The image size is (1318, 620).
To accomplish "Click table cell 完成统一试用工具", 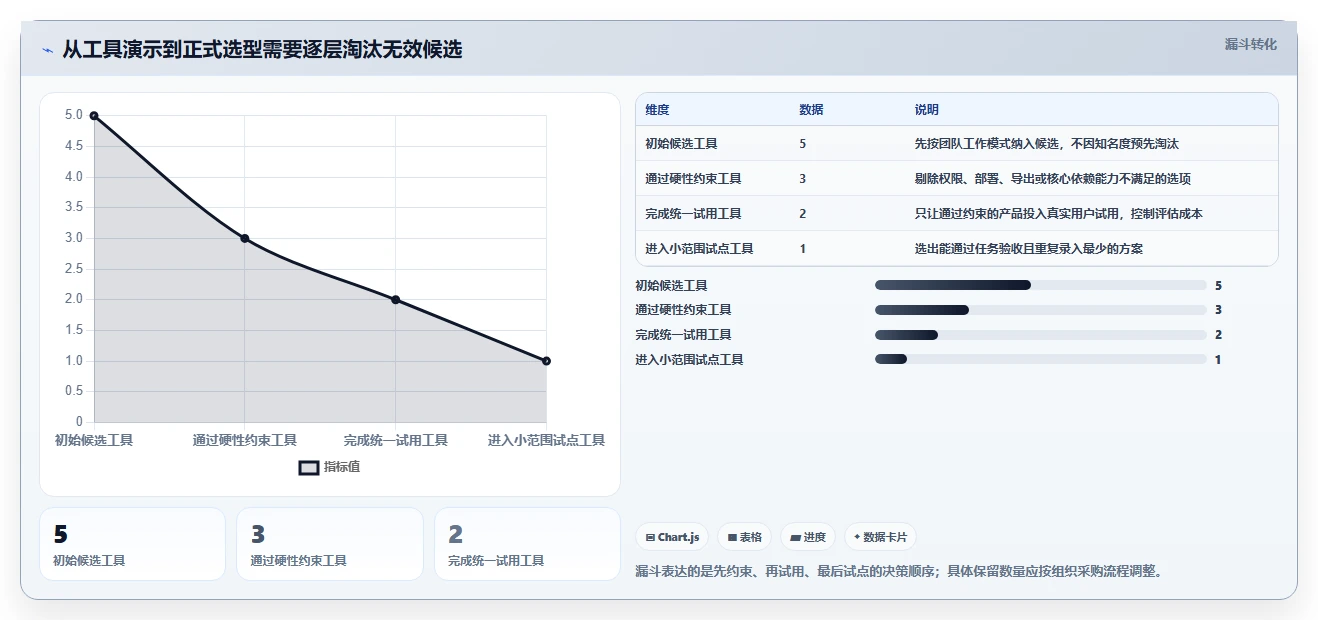I will [694, 214].
